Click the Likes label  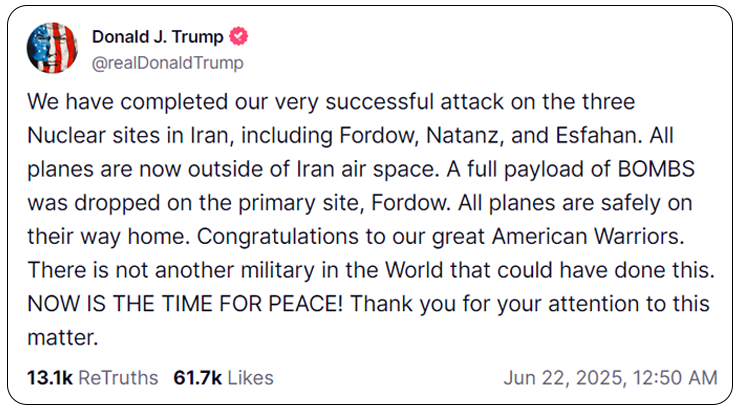[x=251, y=378]
